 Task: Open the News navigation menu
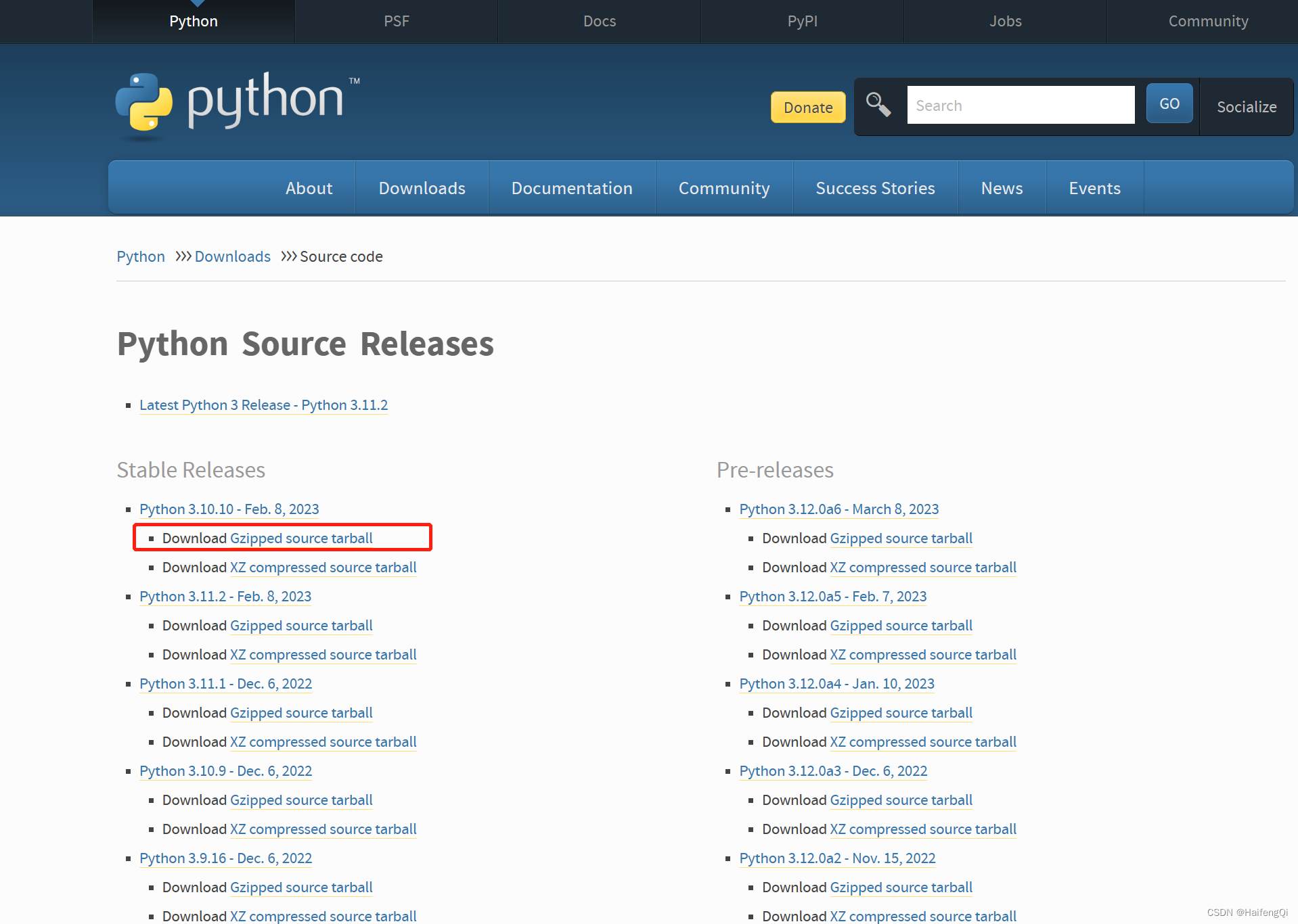click(1002, 188)
